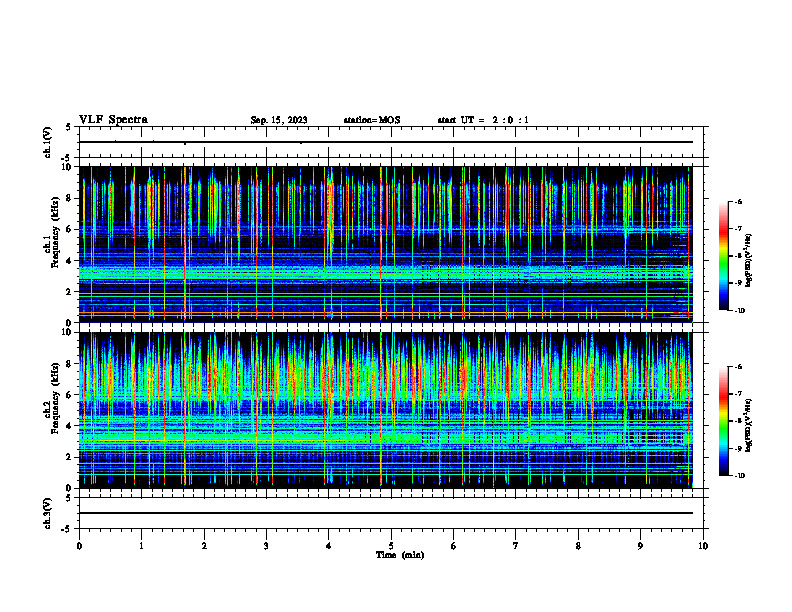Click ch.2 frequency axis tick "2"
Viewport: 792px width, 612px height.
tap(70, 457)
